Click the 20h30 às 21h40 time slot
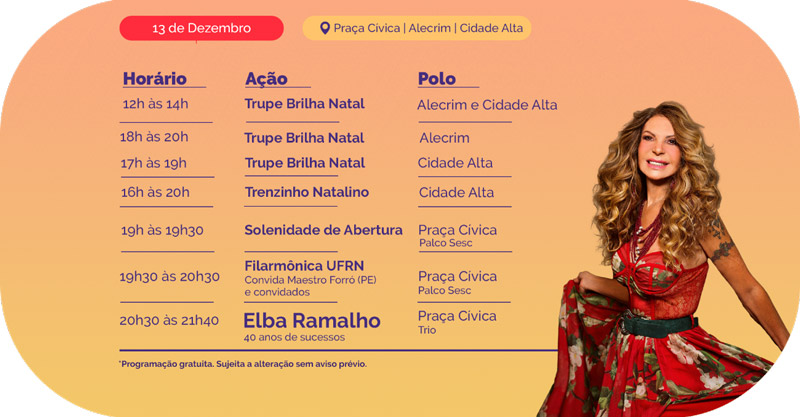 point(169,321)
